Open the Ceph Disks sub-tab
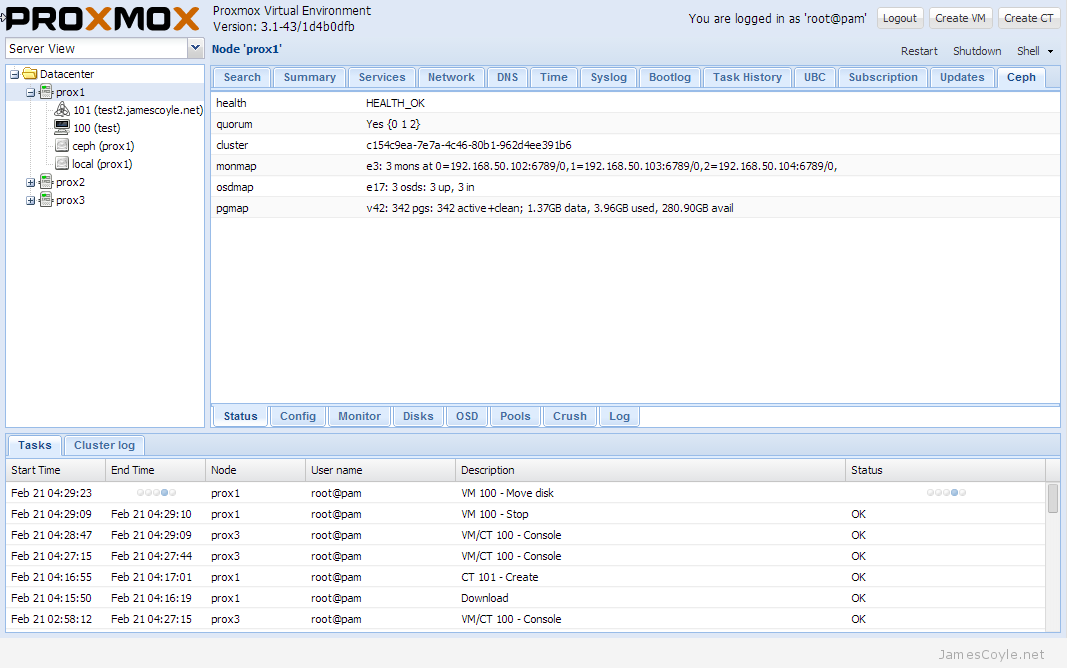Image resolution: width=1067 pixels, height=668 pixels. (x=418, y=416)
